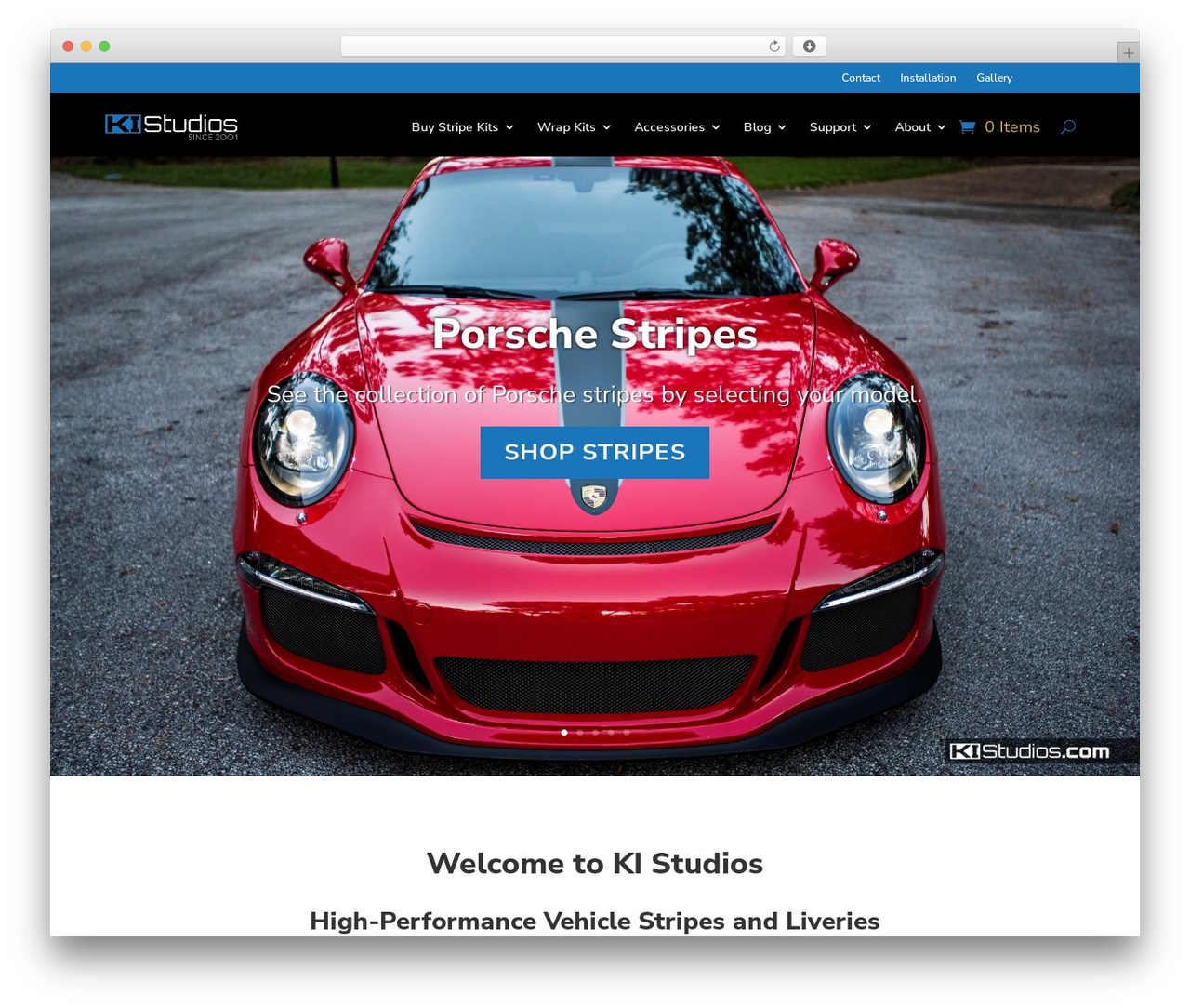Click the green full-screen window button
This screenshot has width=1190, height=1008.
[104, 46]
